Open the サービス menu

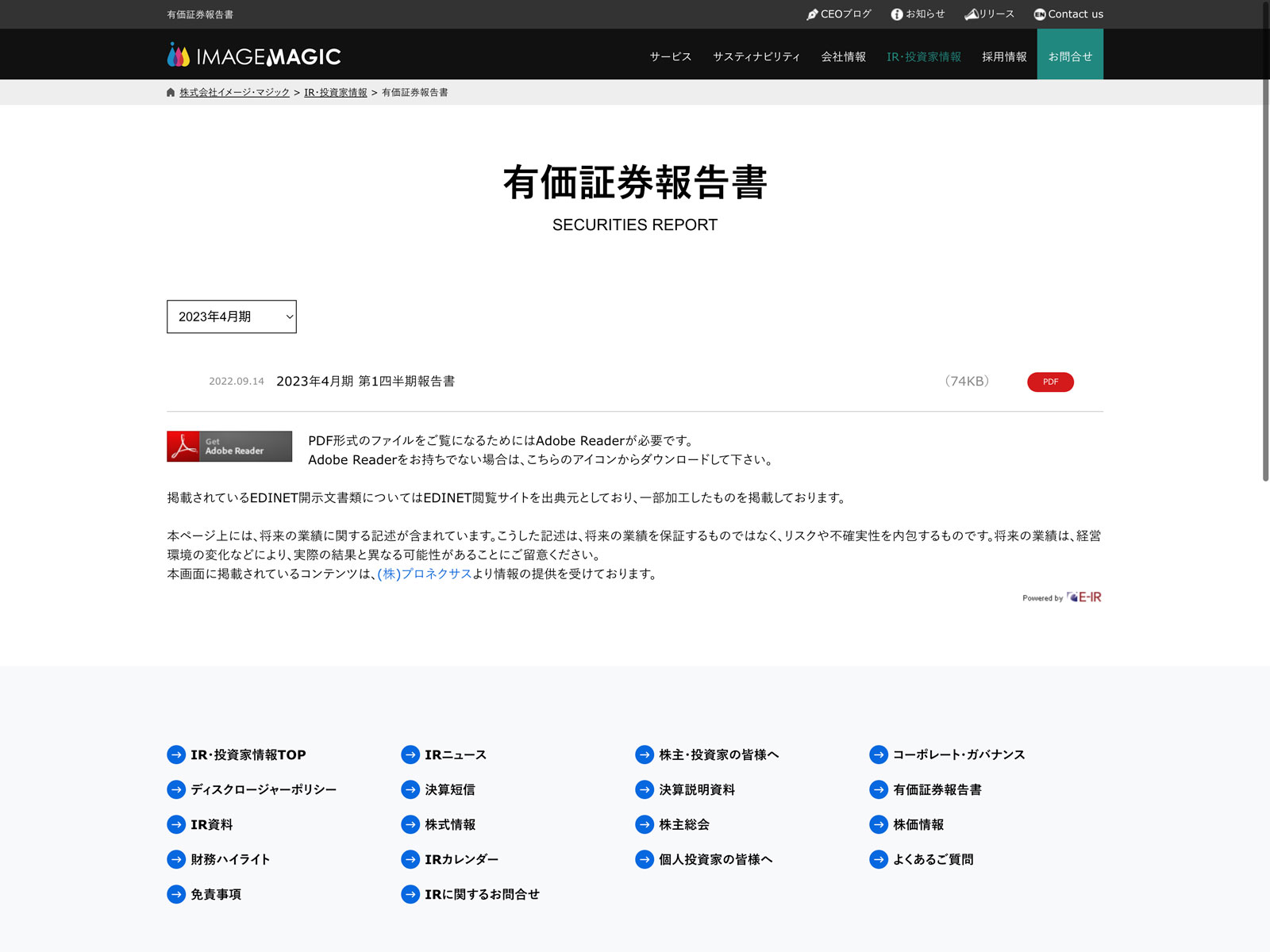671,56
